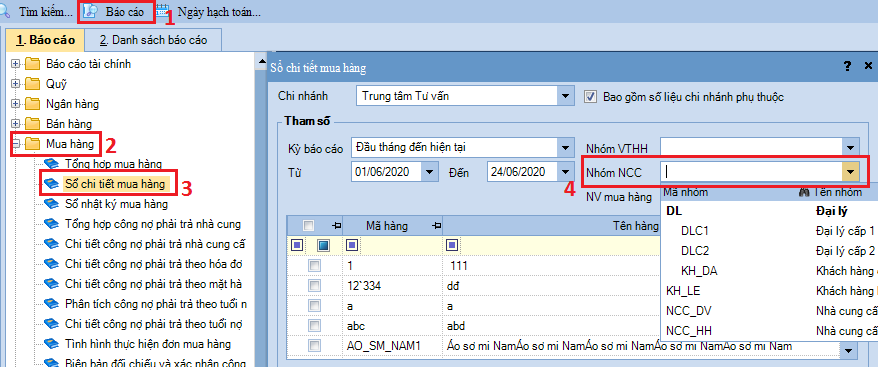Open the Kỳ báo cáo dropdown
This screenshot has height=368, width=878.
coord(565,148)
